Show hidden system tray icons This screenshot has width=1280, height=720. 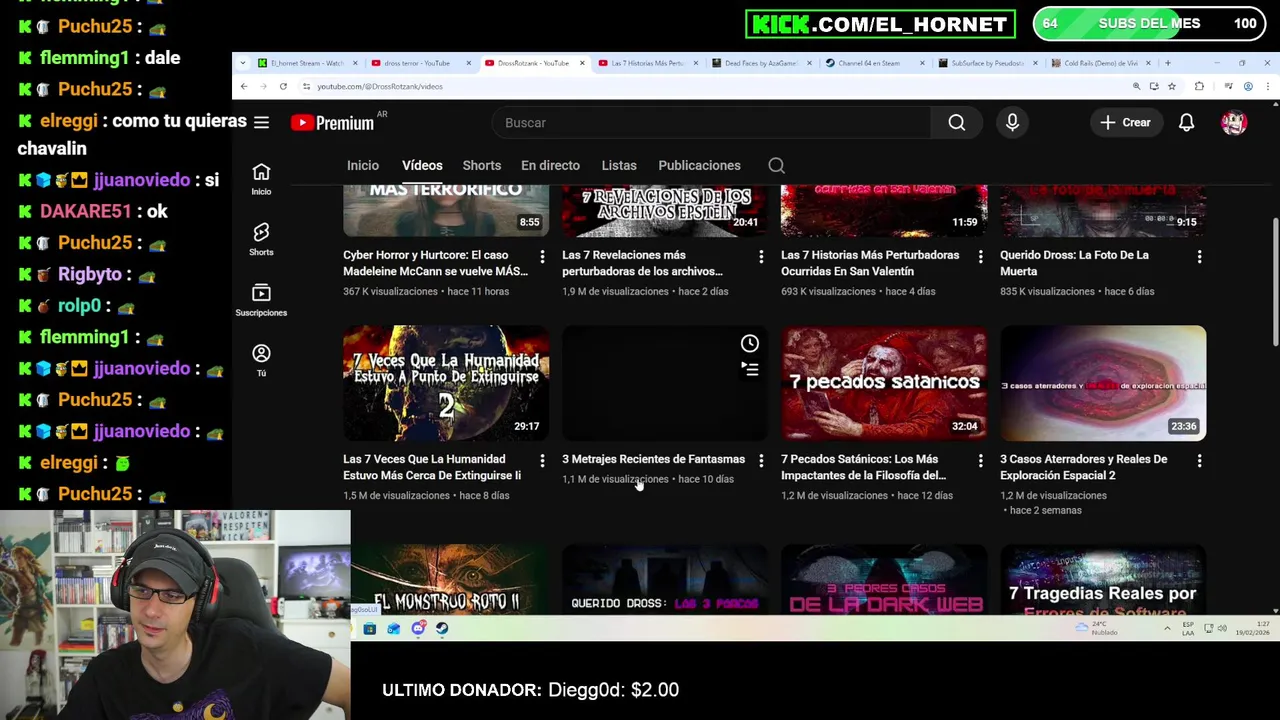pyautogui.click(x=1166, y=629)
